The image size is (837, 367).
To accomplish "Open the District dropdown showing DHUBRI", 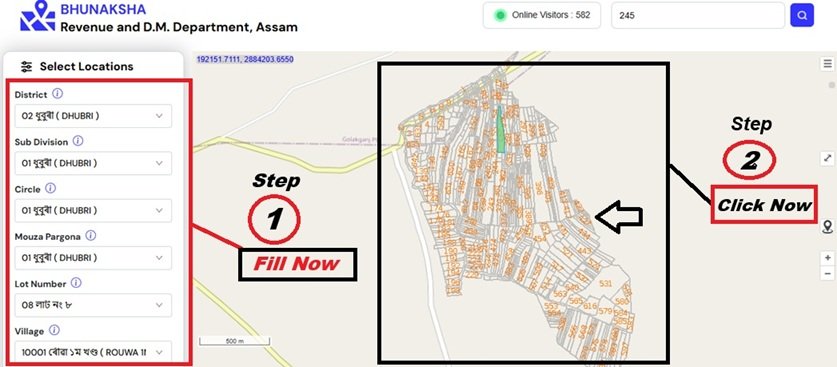I will 93,116.
